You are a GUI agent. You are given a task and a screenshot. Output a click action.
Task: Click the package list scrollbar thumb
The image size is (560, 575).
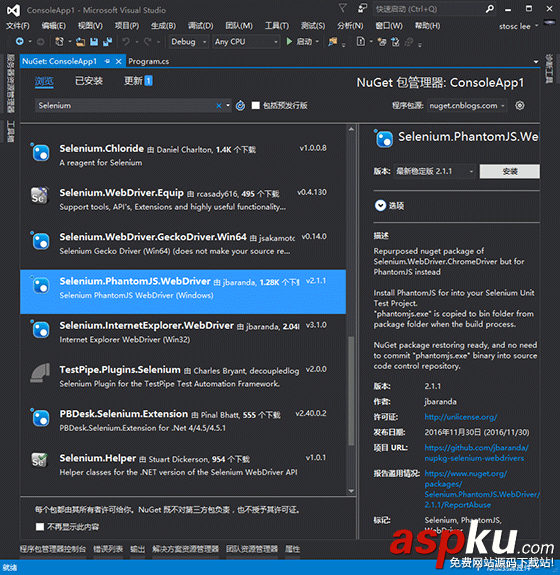[351, 391]
